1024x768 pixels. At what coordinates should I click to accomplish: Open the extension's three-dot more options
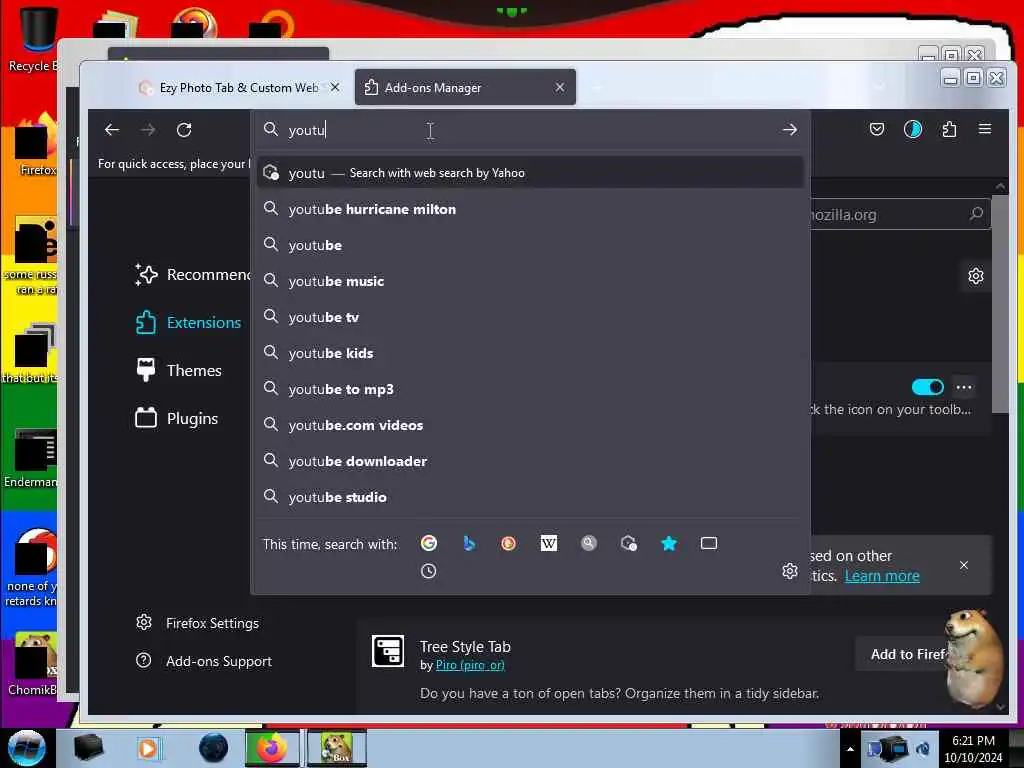pos(964,387)
